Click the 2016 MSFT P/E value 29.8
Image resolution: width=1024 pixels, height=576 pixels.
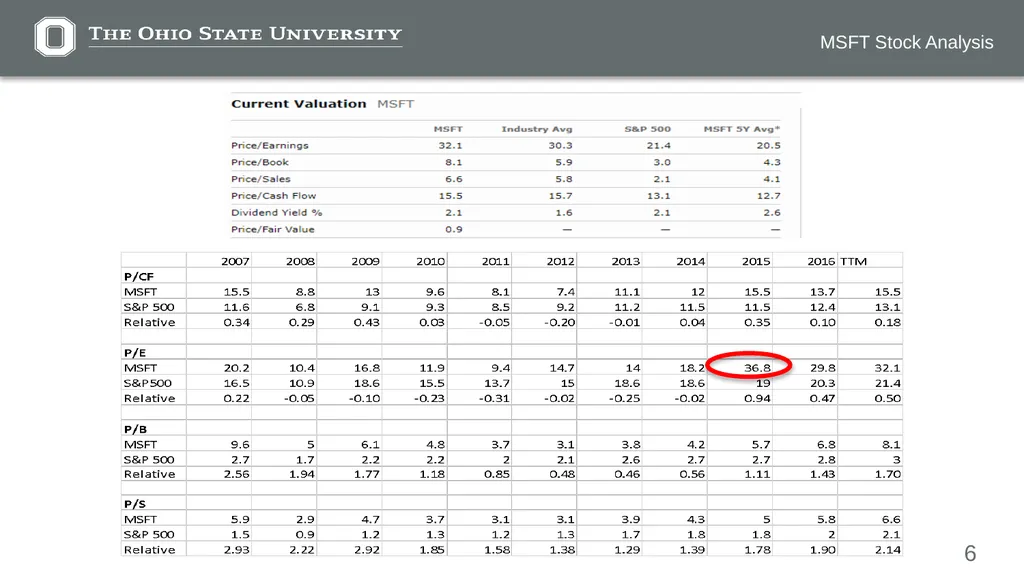click(x=823, y=368)
